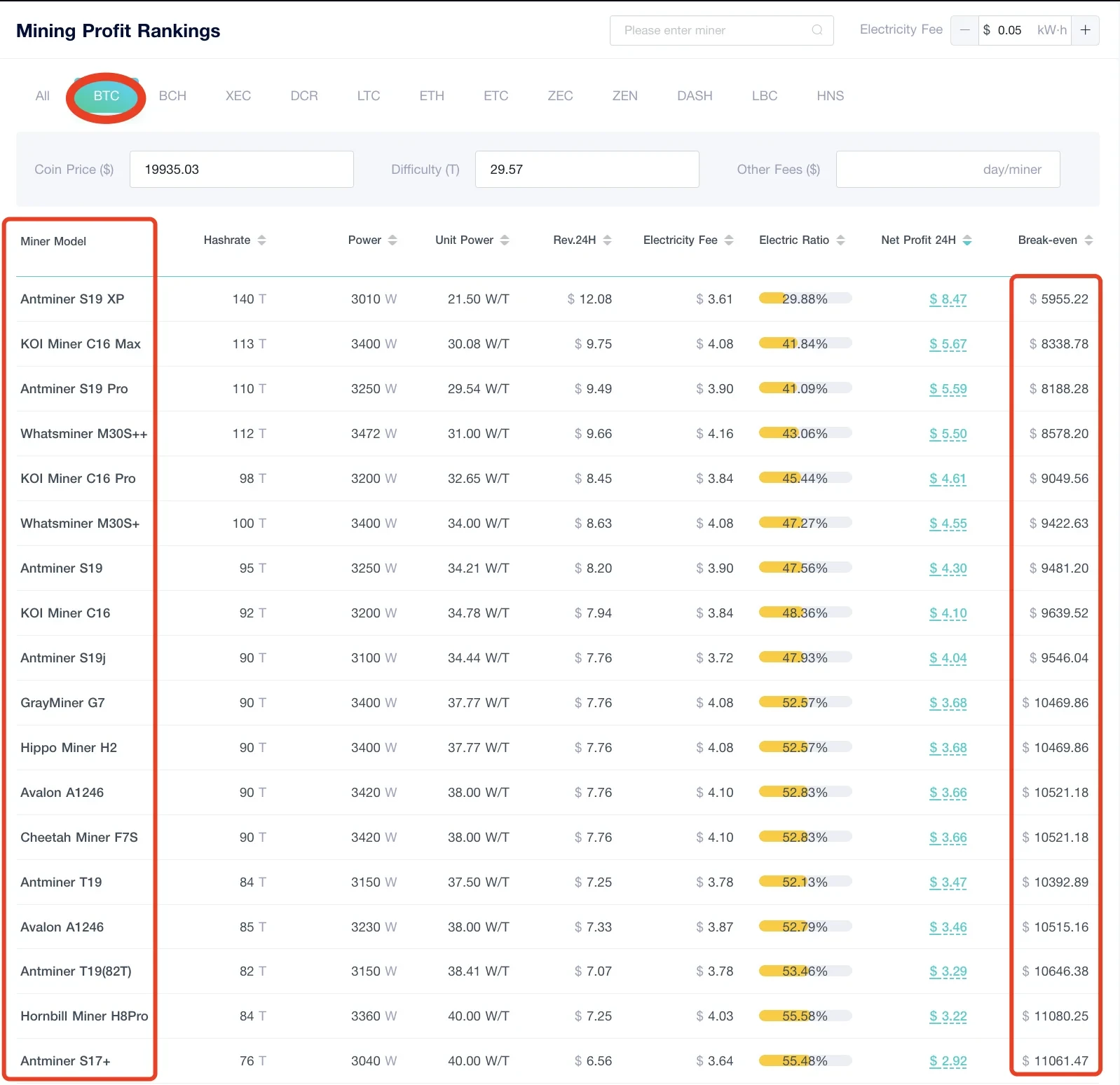Screen dimensions: 1120x1085
Task: Increase electricity fee with plus button
Action: pyautogui.click(x=1085, y=30)
